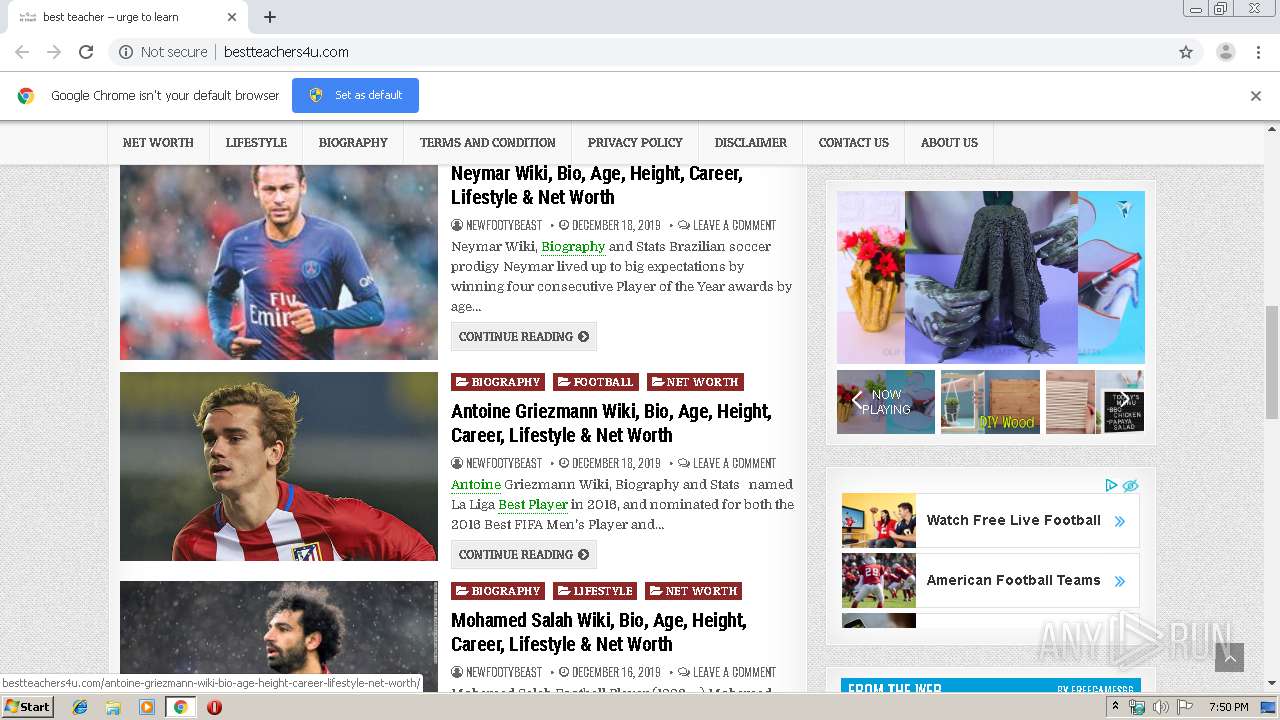Viewport: 1280px width, 720px height.
Task: Open DISCLAIMER menu item
Action: click(750, 143)
